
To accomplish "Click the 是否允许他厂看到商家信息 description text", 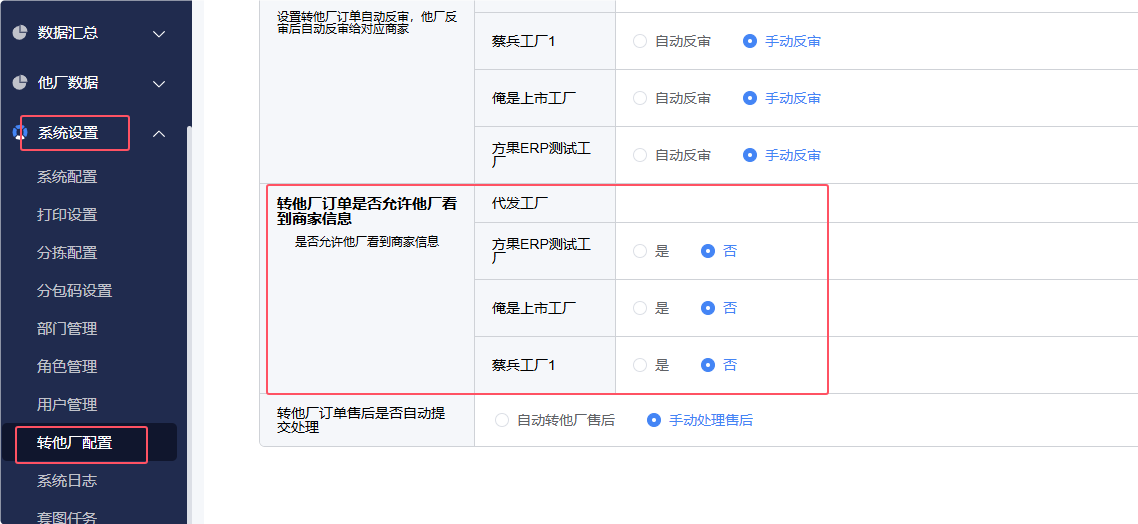I will pyautogui.click(x=367, y=242).
